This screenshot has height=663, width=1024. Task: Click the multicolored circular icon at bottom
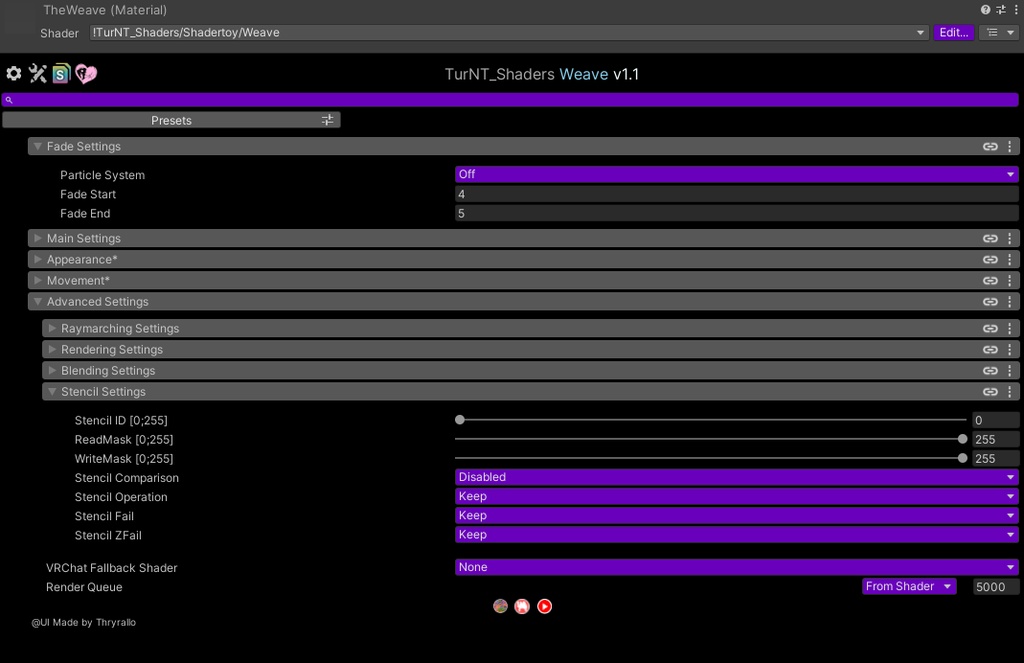coord(500,606)
